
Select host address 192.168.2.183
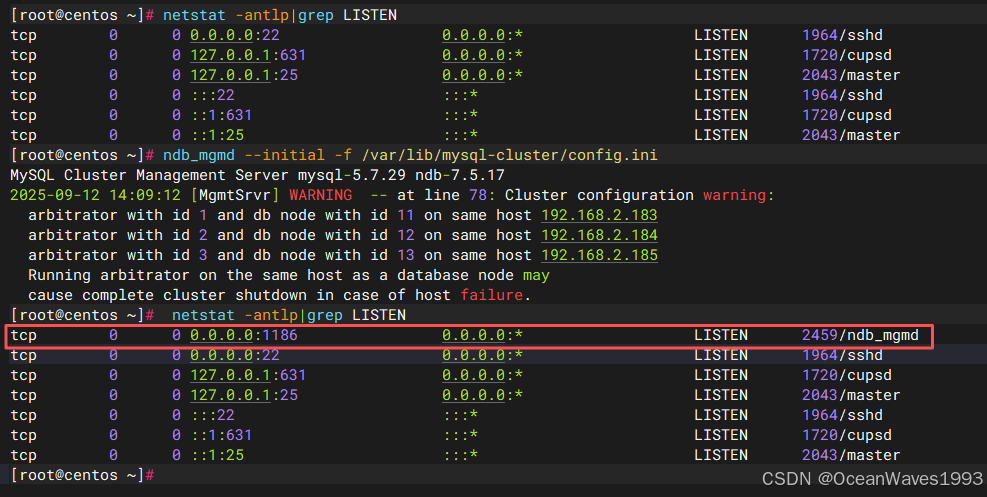599,215
